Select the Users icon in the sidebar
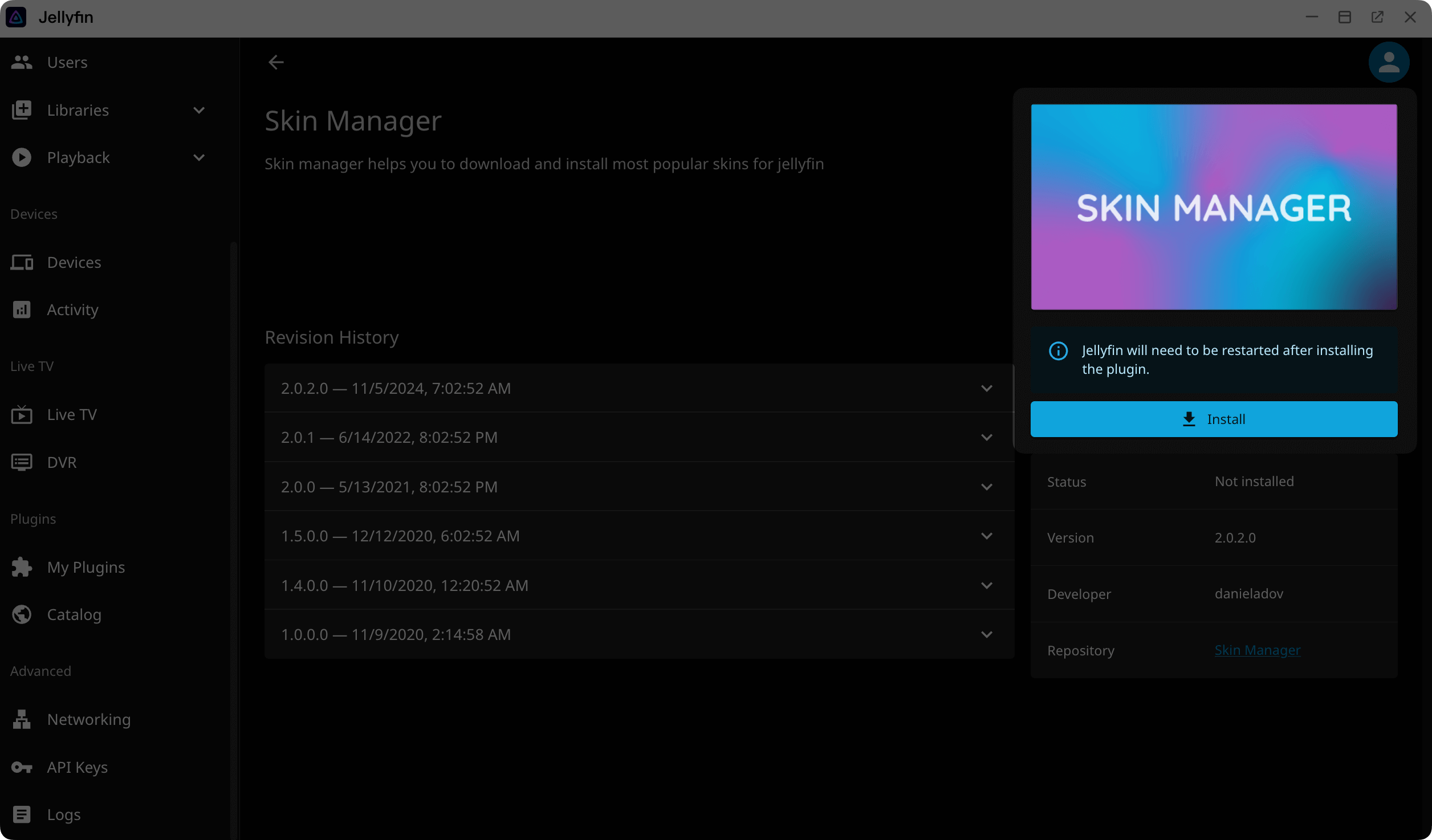Screen dimensions: 1432x840 (x=22, y=62)
